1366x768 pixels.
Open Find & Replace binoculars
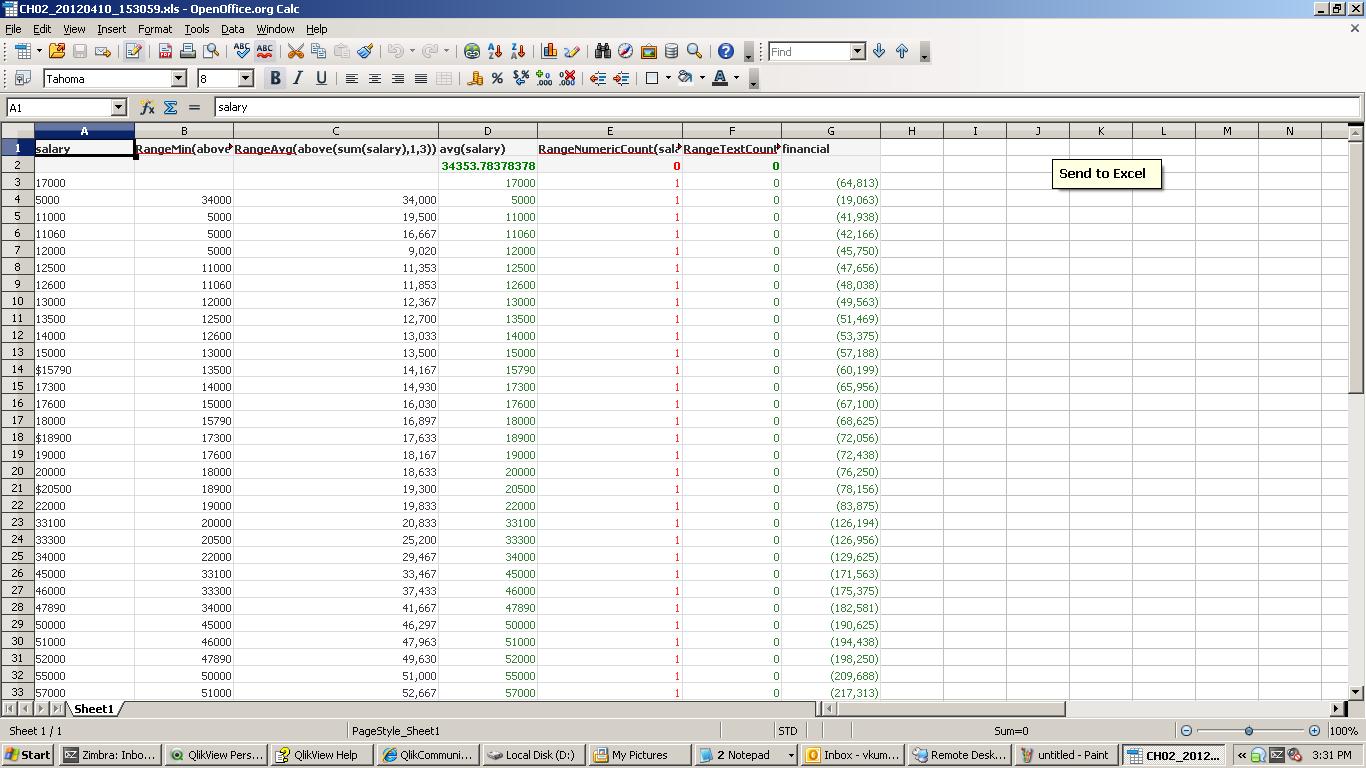point(602,51)
